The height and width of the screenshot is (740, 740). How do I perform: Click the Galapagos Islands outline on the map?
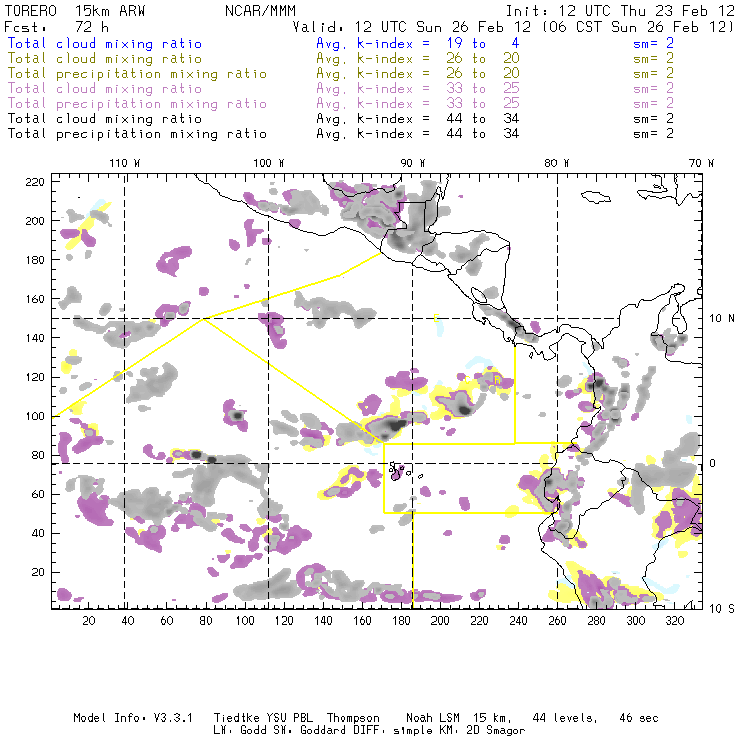click(397, 469)
